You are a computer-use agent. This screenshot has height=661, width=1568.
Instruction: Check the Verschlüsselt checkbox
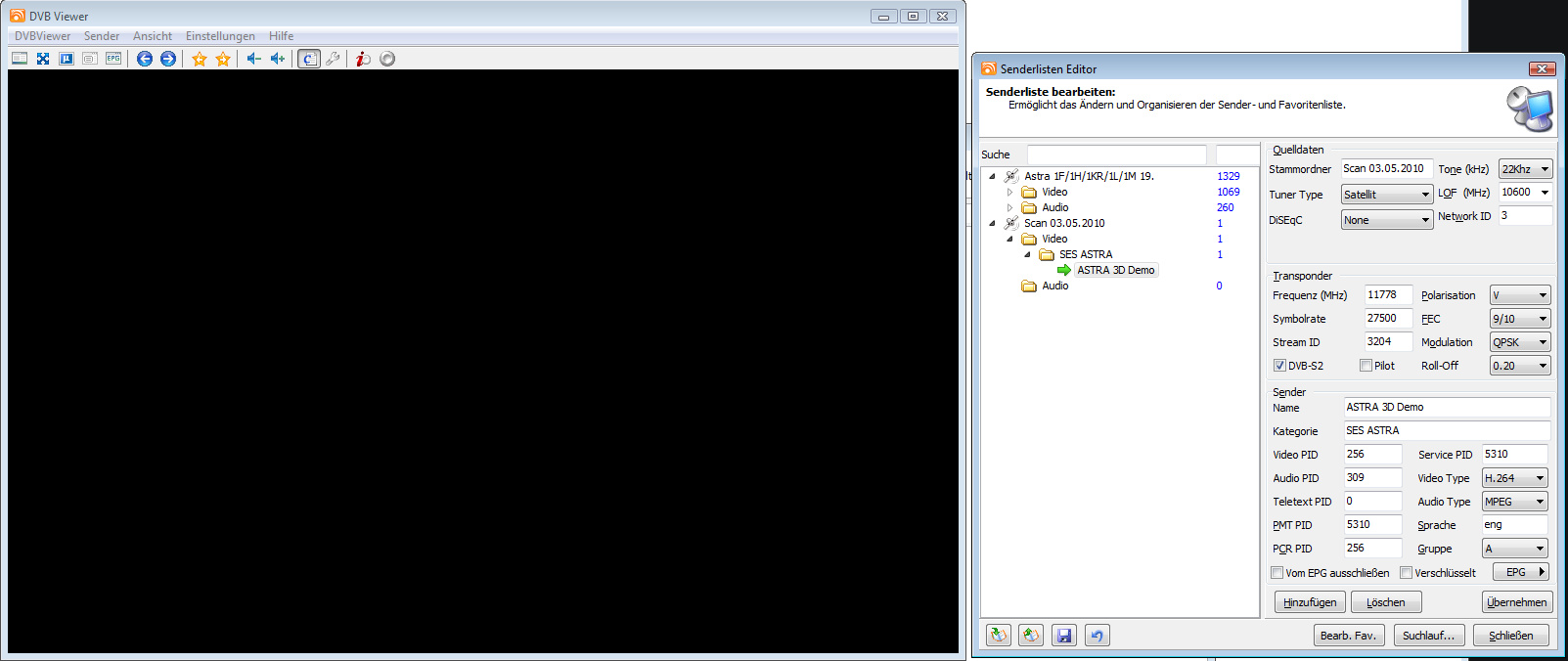pyautogui.click(x=1406, y=573)
